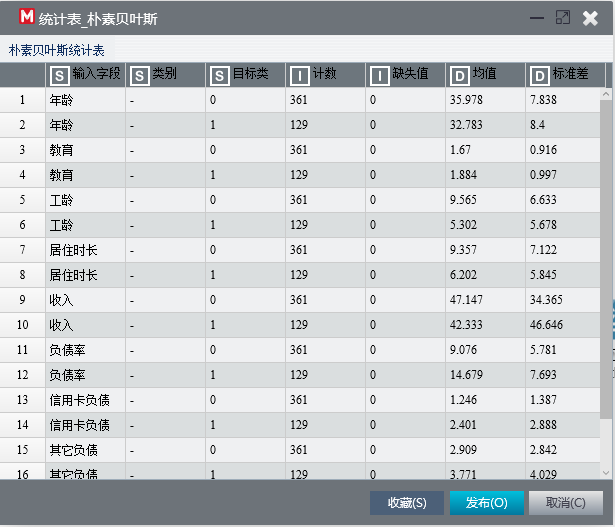The height and width of the screenshot is (527, 615).
Task: Click standard deviation value 34.365
Action: pos(546,300)
